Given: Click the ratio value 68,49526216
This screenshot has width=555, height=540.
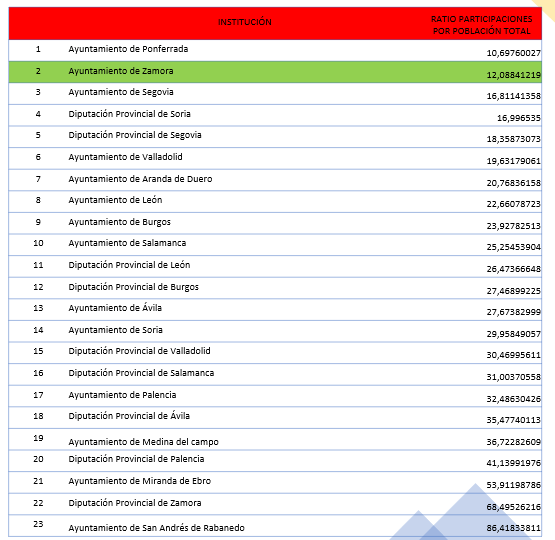Looking at the screenshot, I should [x=514, y=507].
